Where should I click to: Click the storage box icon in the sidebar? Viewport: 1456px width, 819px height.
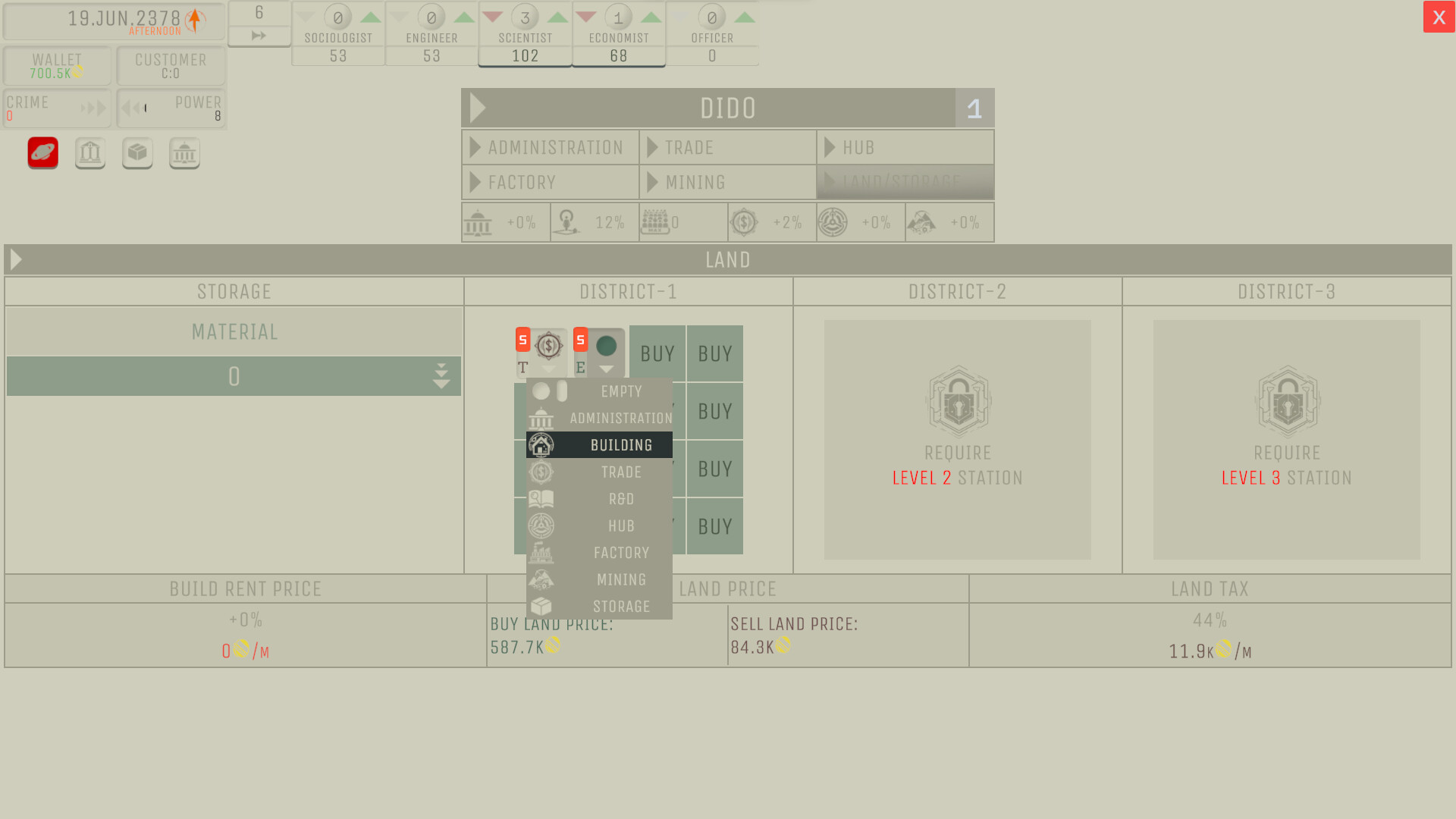click(137, 152)
